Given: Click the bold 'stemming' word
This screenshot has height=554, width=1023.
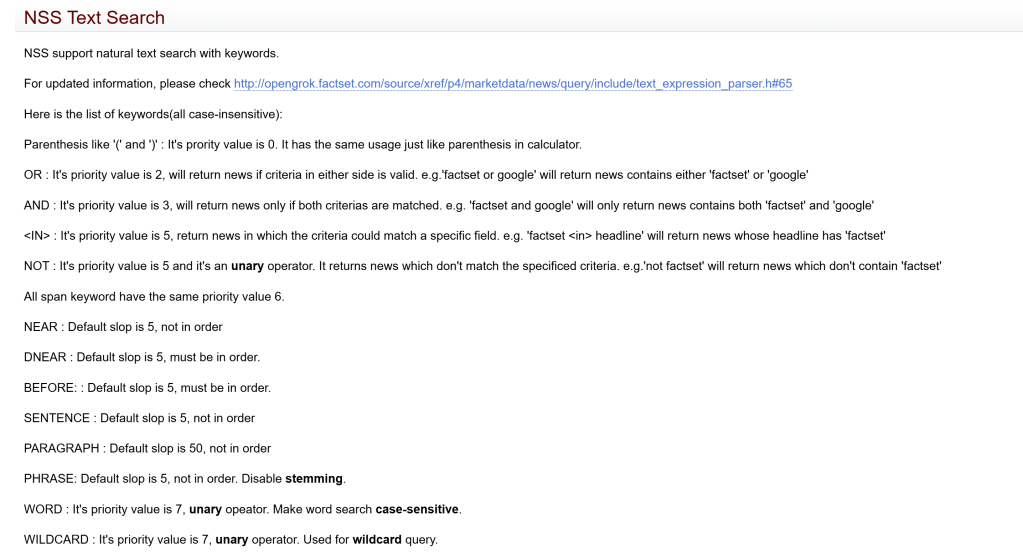Looking at the screenshot, I should [314, 479].
